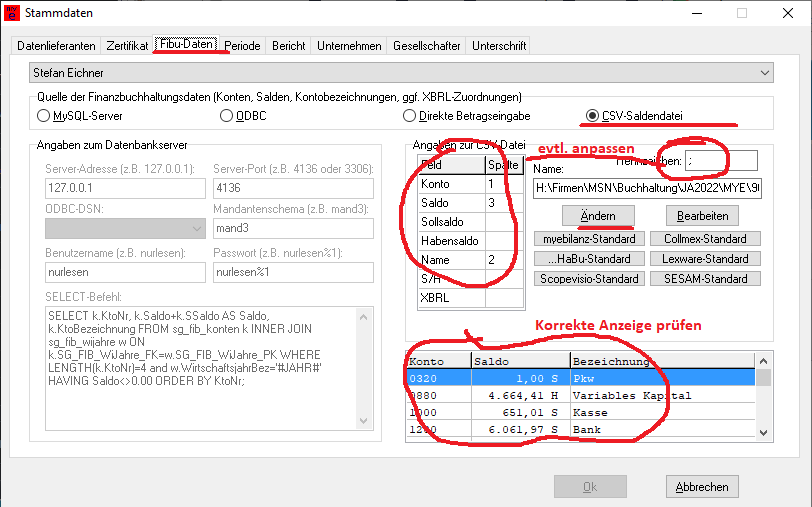The image size is (812, 507).
Task: Select the CSV-Saldendatei radio button
Action: [593, 116]
